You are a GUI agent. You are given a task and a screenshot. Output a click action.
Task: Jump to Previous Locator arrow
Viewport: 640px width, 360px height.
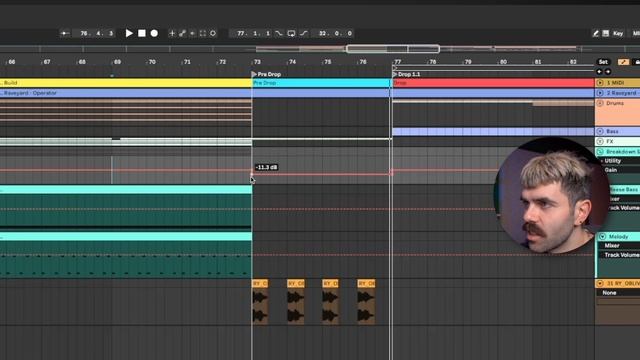pyautogui.click(x=599, y=72)
